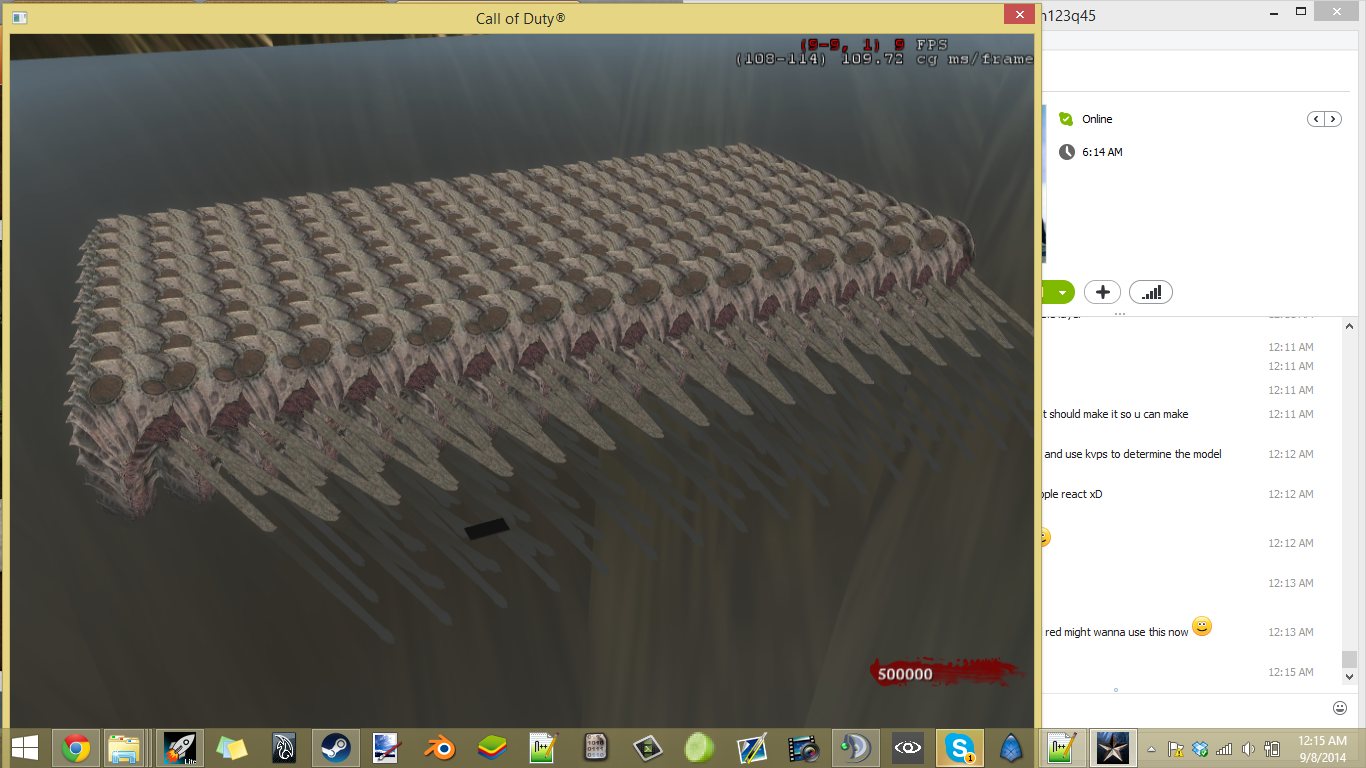Open network signal icon in tray
Screen dimensions: 1366x768
1224,748
